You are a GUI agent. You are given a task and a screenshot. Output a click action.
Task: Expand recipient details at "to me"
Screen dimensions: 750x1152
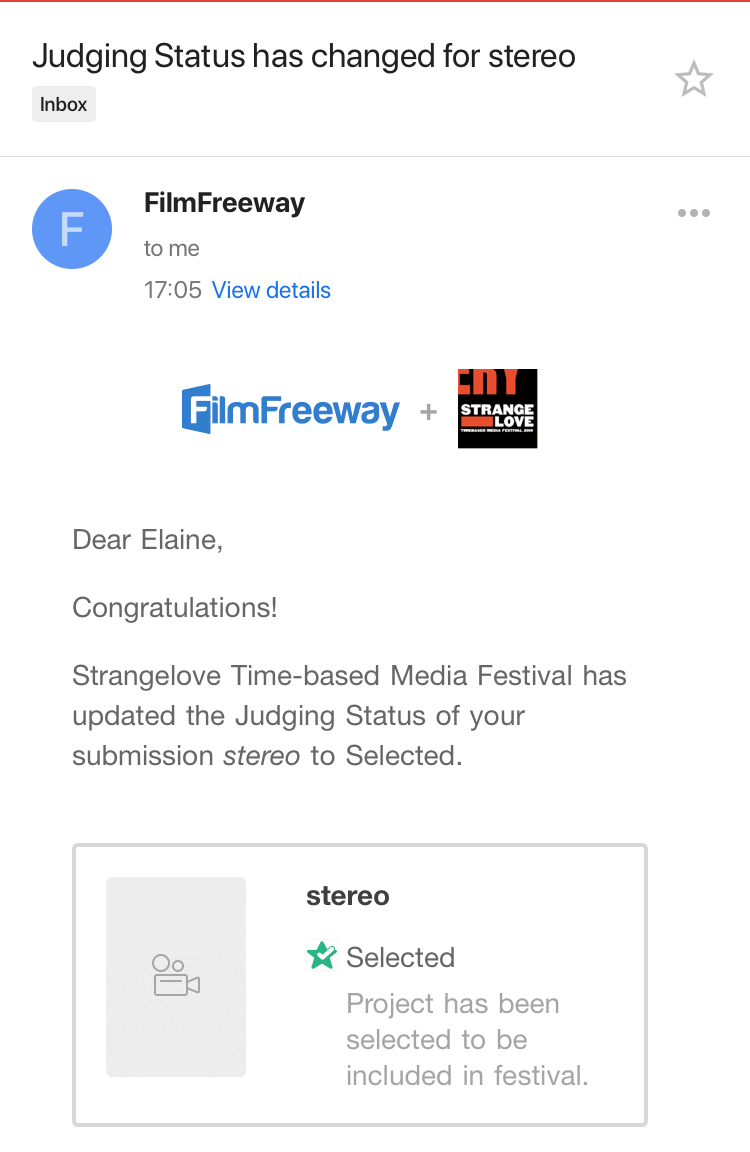[x=172, y=249]
